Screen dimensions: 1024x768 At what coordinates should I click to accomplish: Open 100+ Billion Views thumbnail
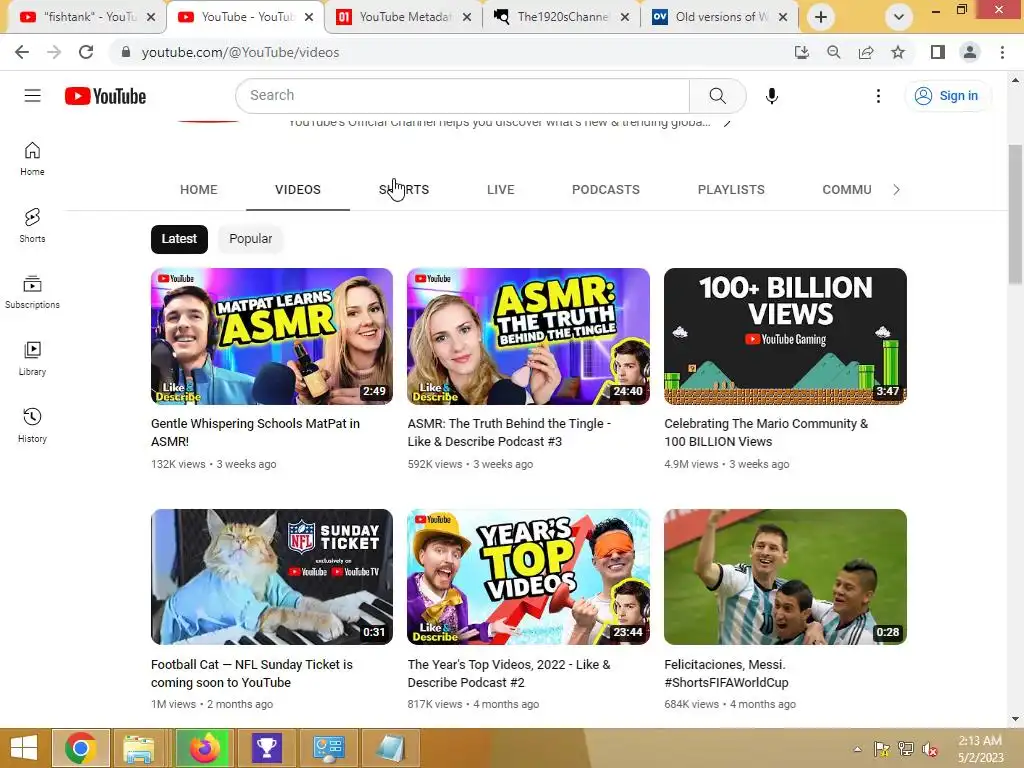pyautogui.click(x=785, y=336)
